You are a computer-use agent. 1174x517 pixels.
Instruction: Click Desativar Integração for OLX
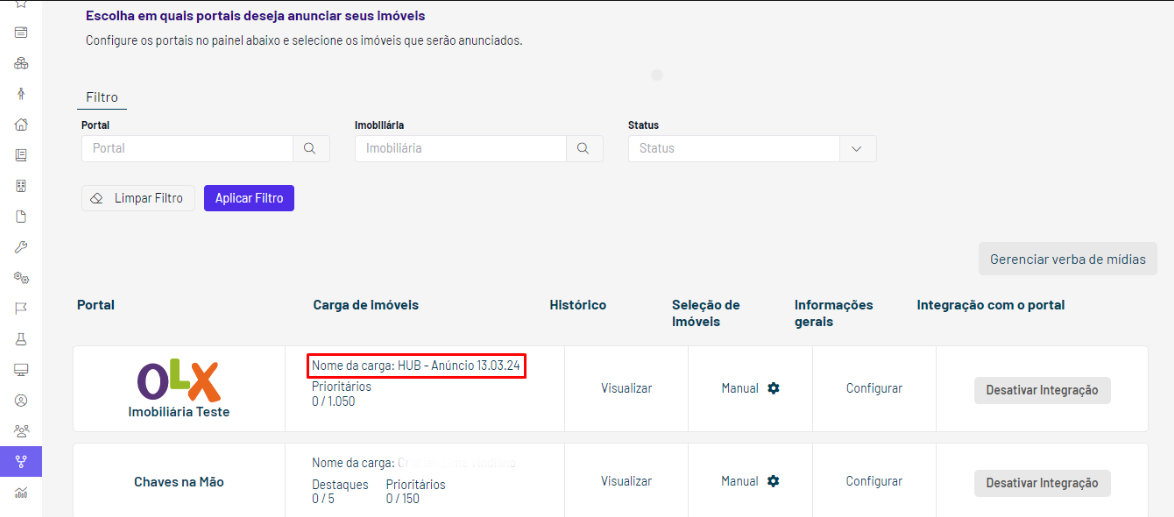pos(1042,390)
